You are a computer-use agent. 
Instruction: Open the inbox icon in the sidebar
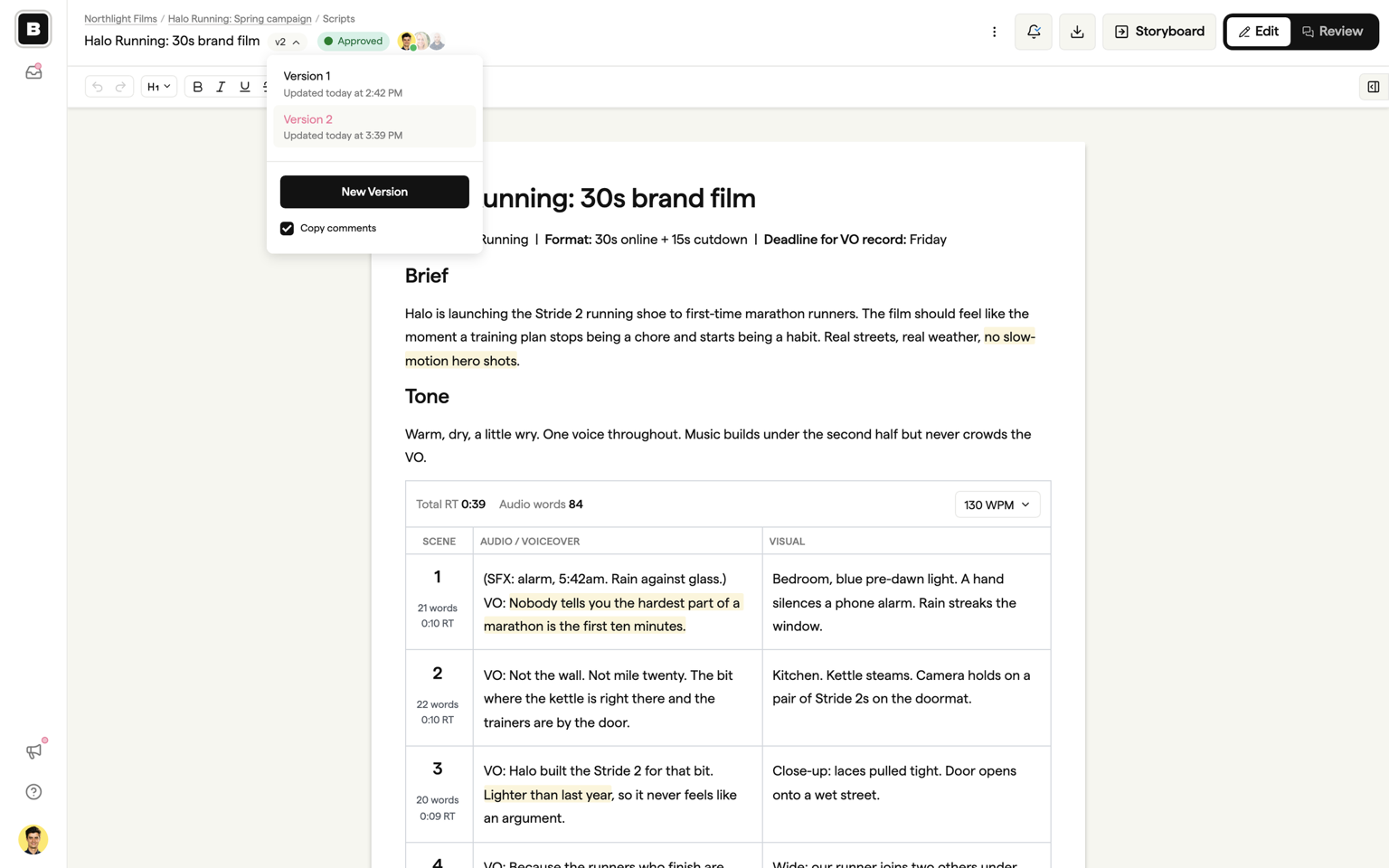click(x=33, y=71)
